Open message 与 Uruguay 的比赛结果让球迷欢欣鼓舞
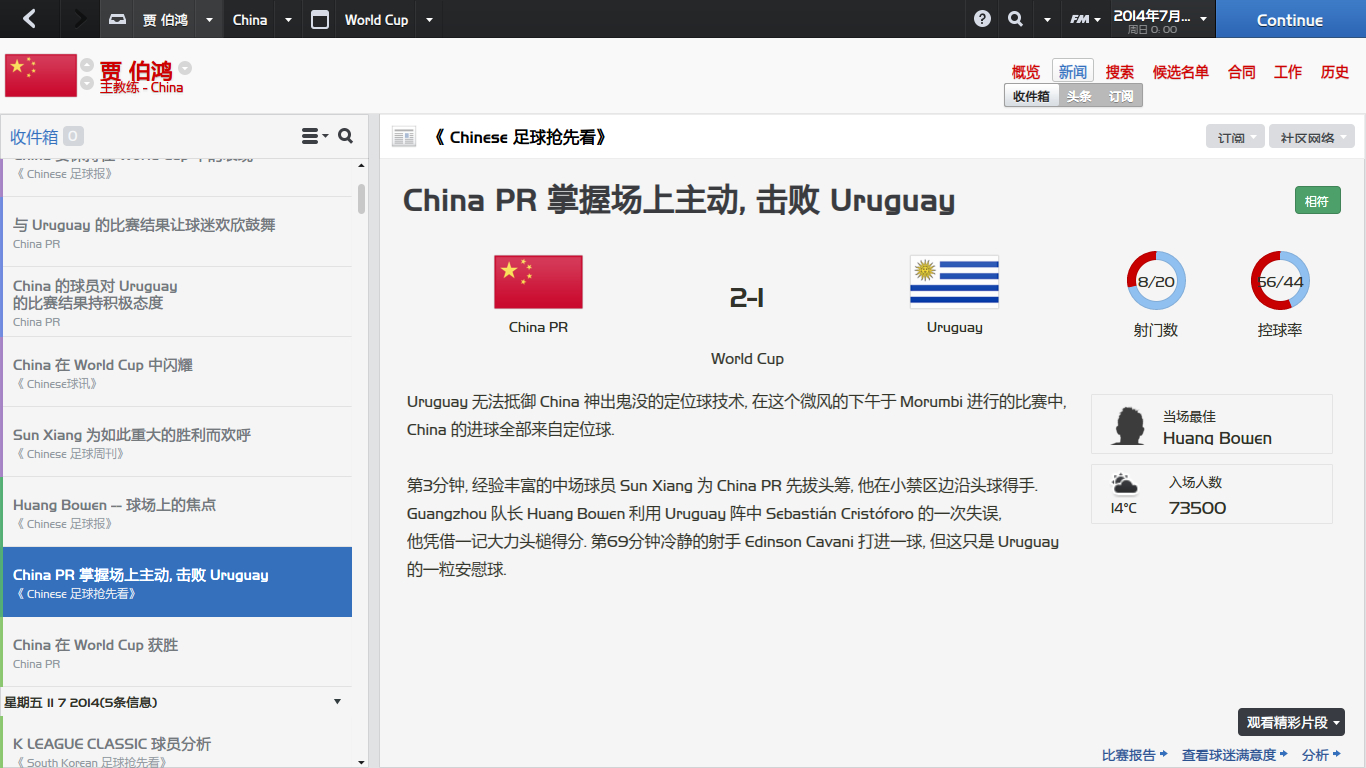Screen dimensions: 1366x768 pyautogui.click(x=176, y=232)
